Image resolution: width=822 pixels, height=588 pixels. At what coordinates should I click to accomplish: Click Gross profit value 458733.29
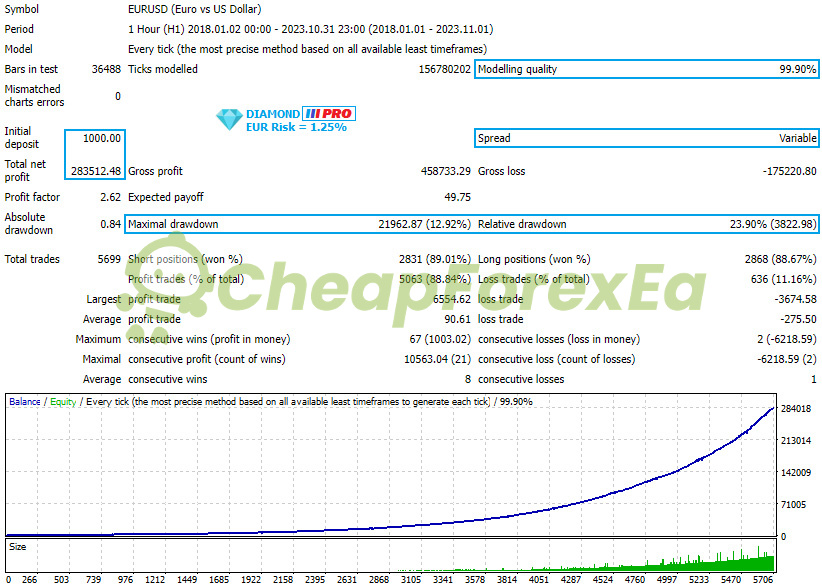(x=446, y=171)
